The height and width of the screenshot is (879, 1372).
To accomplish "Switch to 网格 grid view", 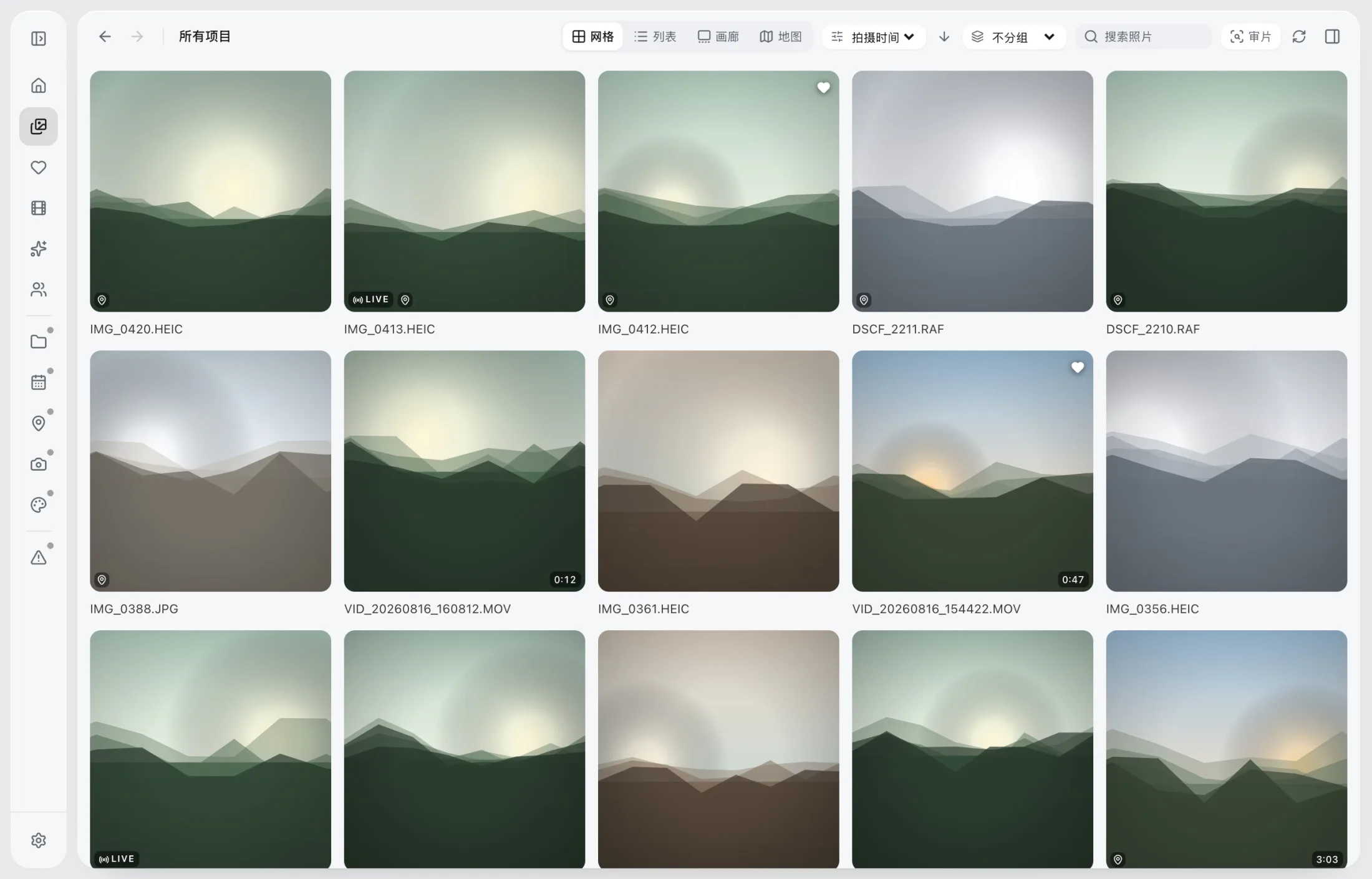I will (593, 37).
